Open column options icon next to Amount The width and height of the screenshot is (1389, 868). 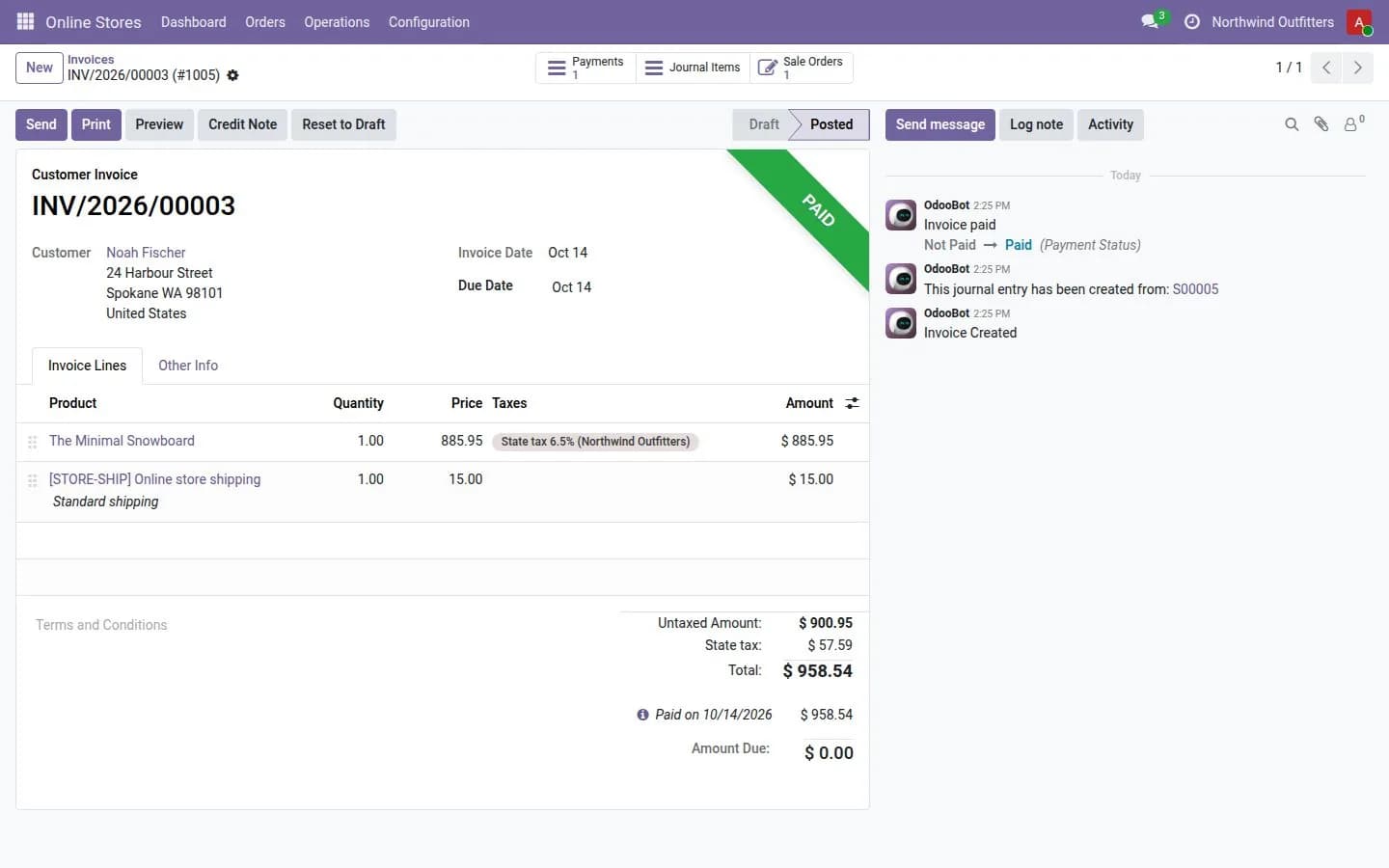coord(852,403)
